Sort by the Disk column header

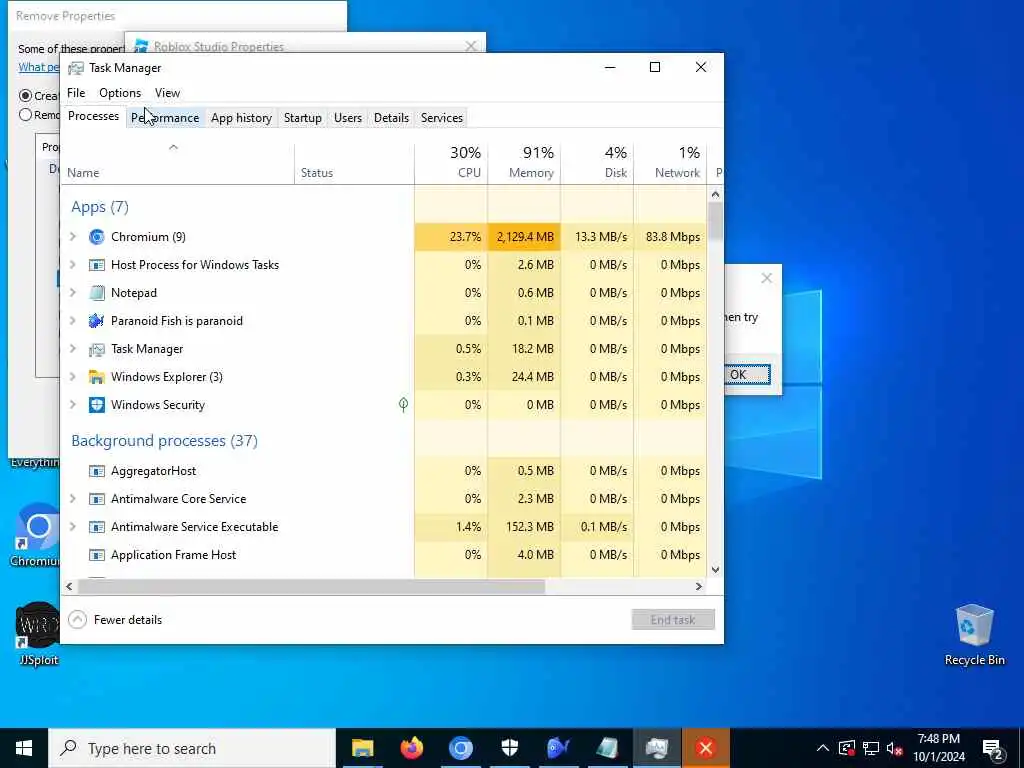tap(598, 163)
